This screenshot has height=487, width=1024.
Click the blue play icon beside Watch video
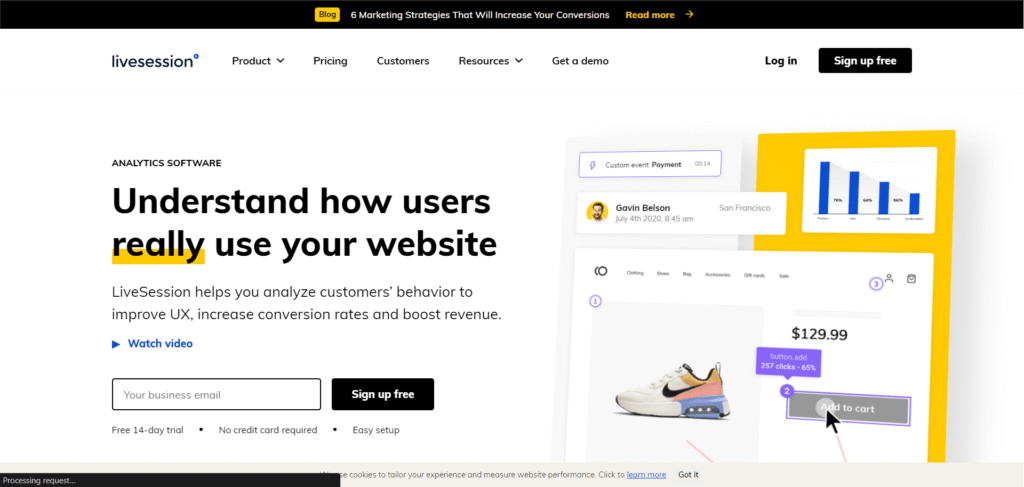point(116,344)
